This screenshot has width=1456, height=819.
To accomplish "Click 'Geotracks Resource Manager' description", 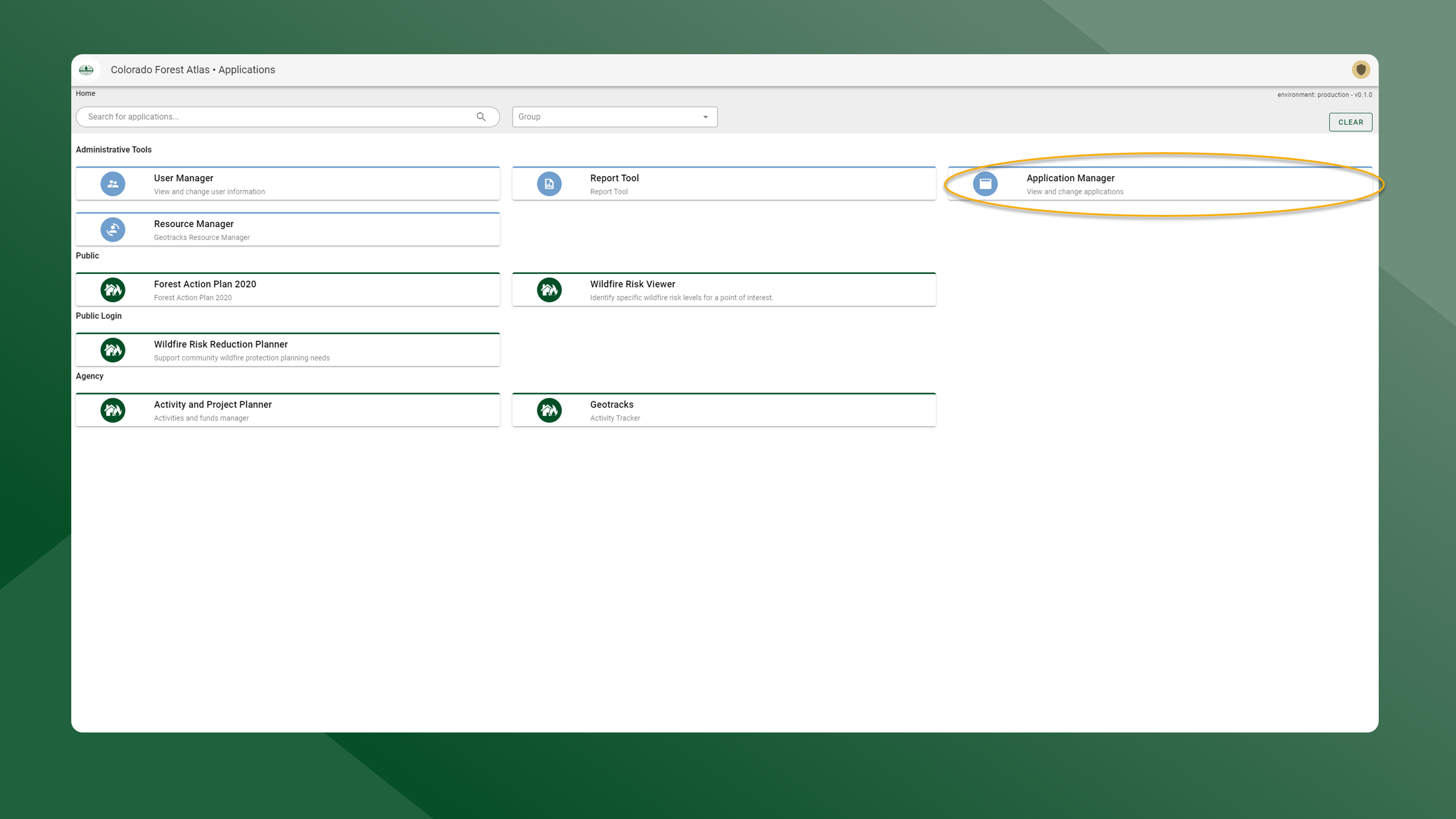I will [x=202, y=237].
